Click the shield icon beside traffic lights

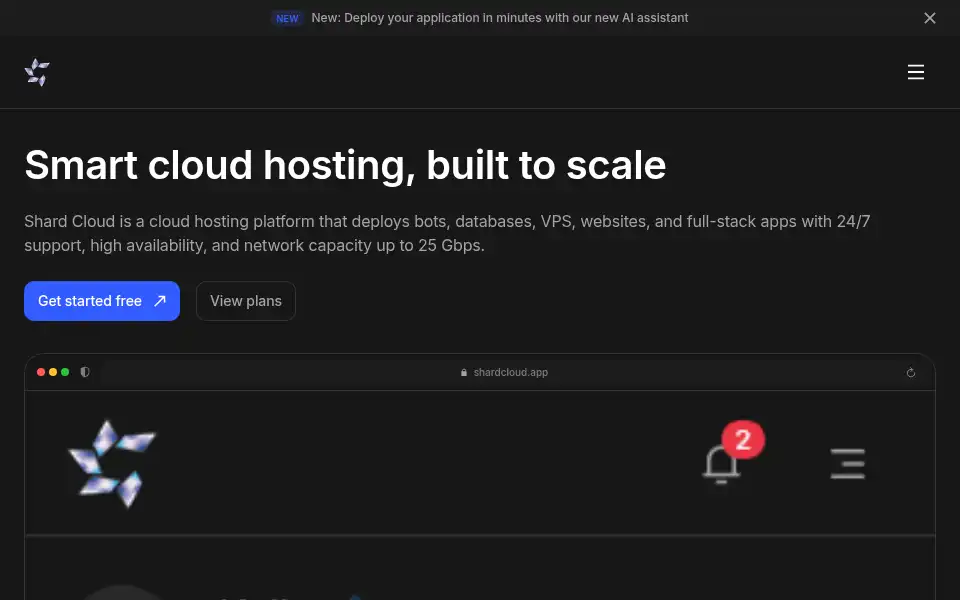tap(85, 372)
